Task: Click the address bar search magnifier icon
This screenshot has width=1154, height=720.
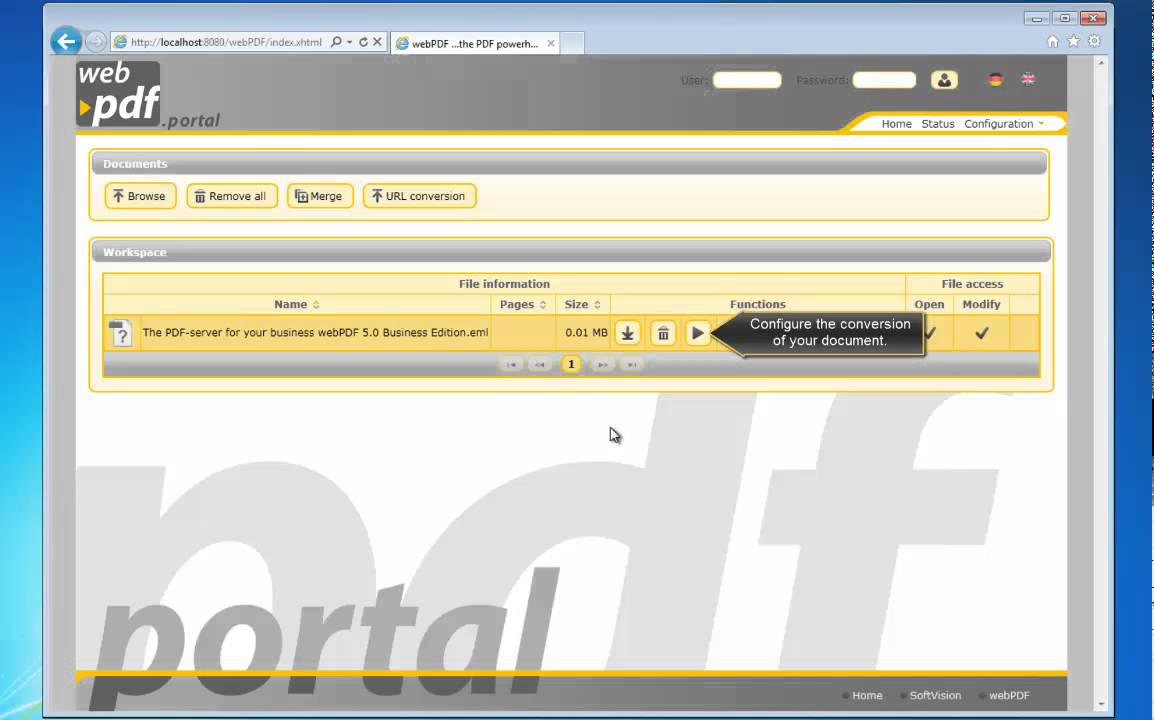Action: [x=336, y=42]
